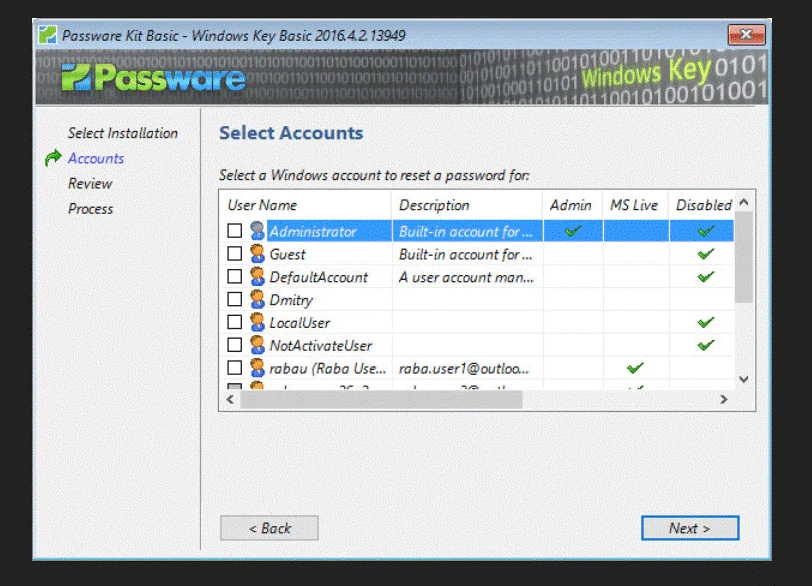
Task: Click the NotActivateUser account icon
Action: (x=257, y=346)
